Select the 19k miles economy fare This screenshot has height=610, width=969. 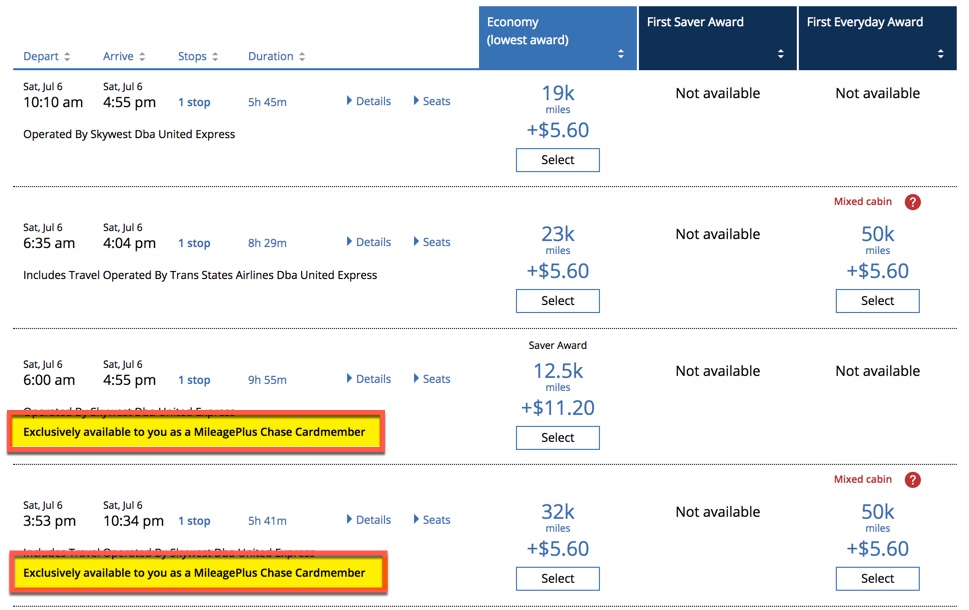point(557,159)
